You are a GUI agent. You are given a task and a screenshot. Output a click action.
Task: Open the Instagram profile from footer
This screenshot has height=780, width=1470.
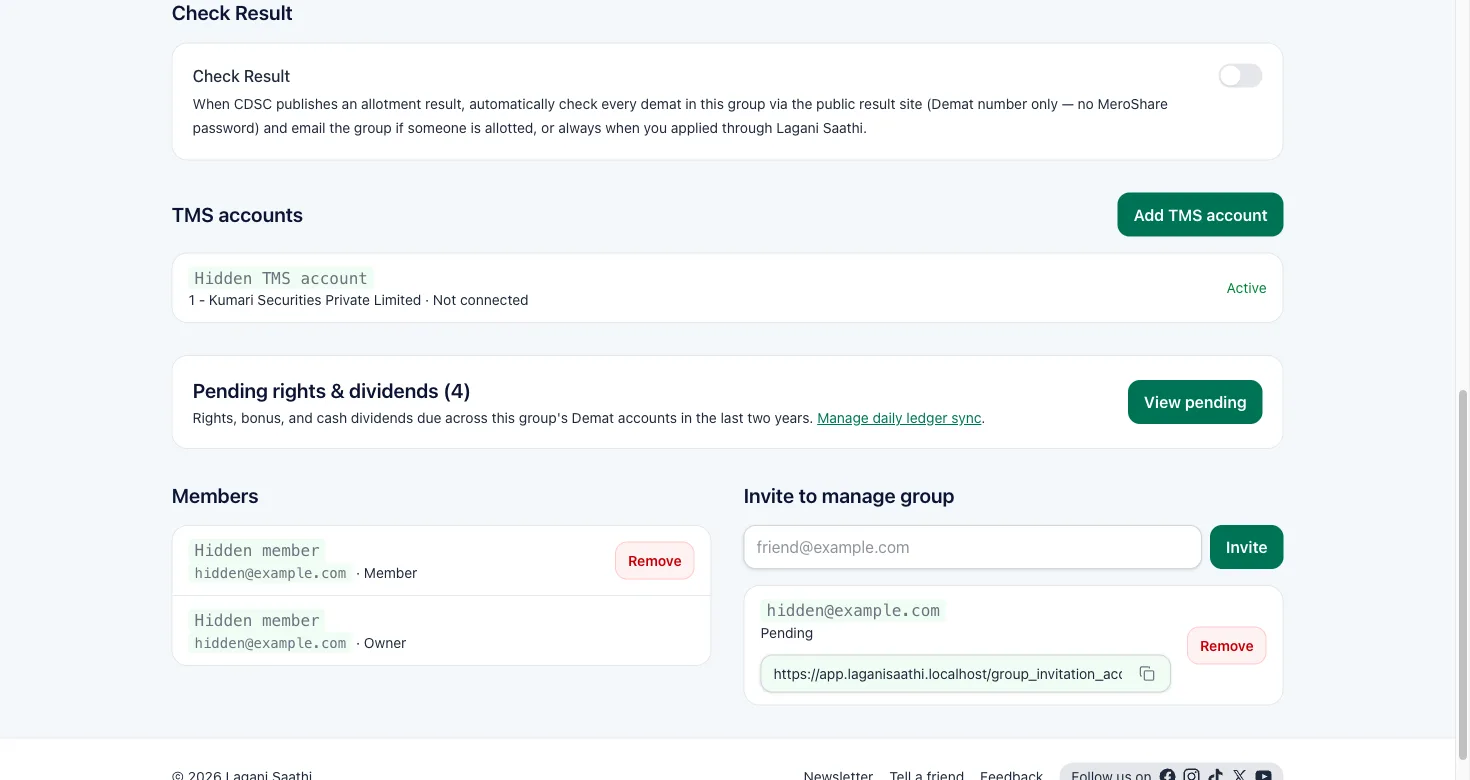[1191, 775]
